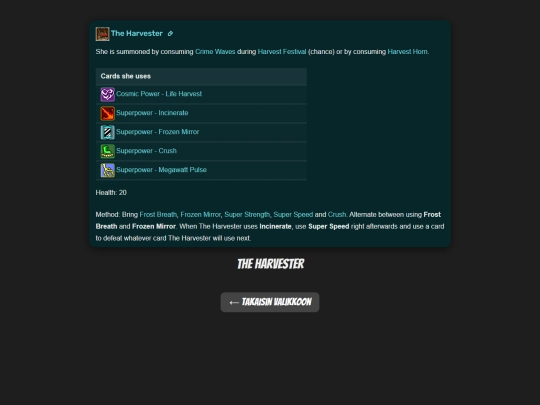Viewport: 540px width, 405px height.
Task: Open the Super Strength link
Action: point(247,215)
